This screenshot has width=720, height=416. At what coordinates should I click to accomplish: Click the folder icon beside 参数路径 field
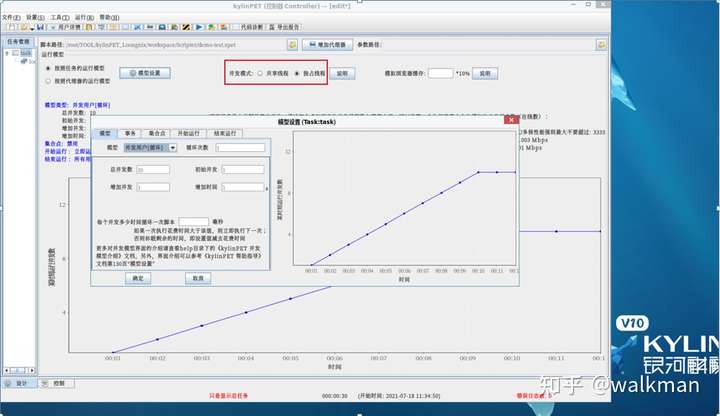pyautogui.click(x=601, y=45)
